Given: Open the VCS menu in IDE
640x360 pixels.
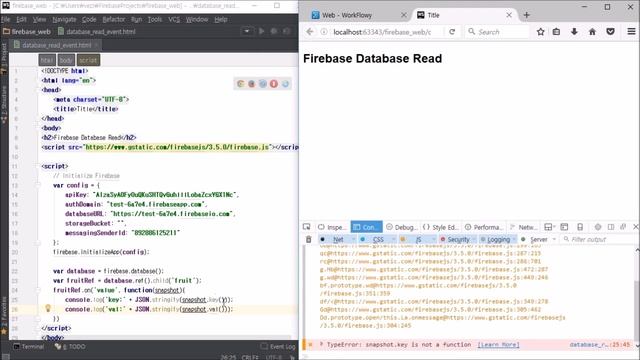Looking at the screenshot, I should (174, 19).
